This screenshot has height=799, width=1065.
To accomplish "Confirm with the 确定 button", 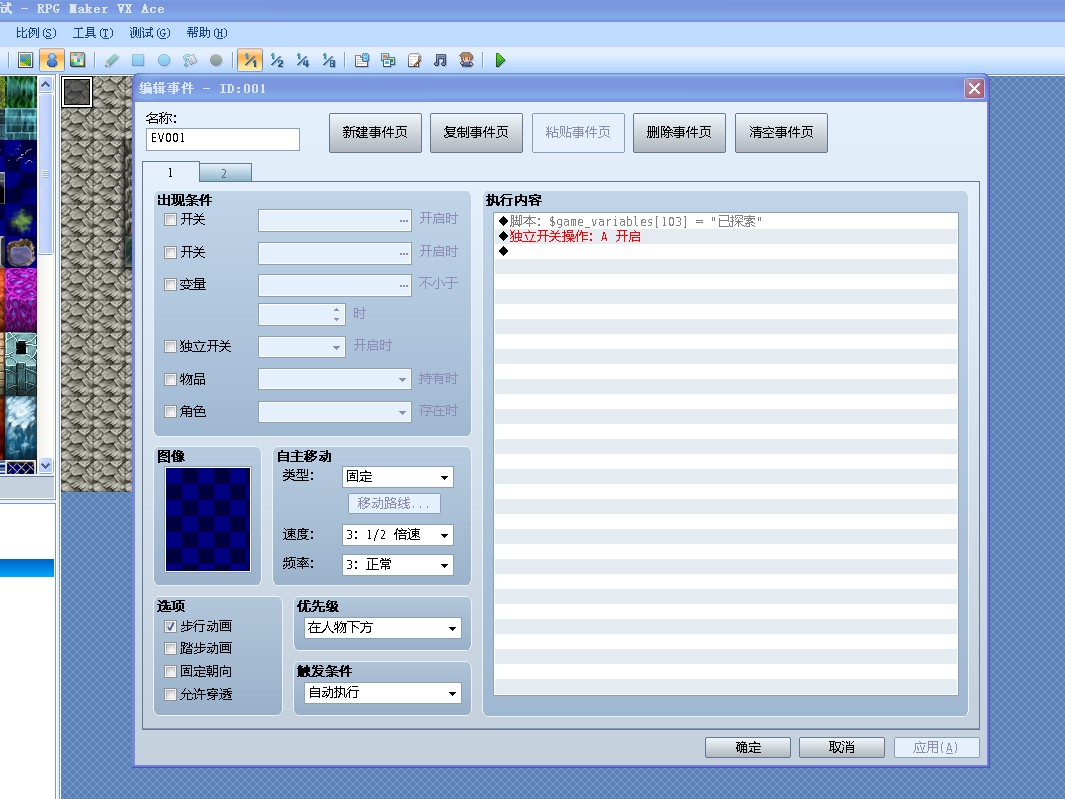I will pos(748,747).
